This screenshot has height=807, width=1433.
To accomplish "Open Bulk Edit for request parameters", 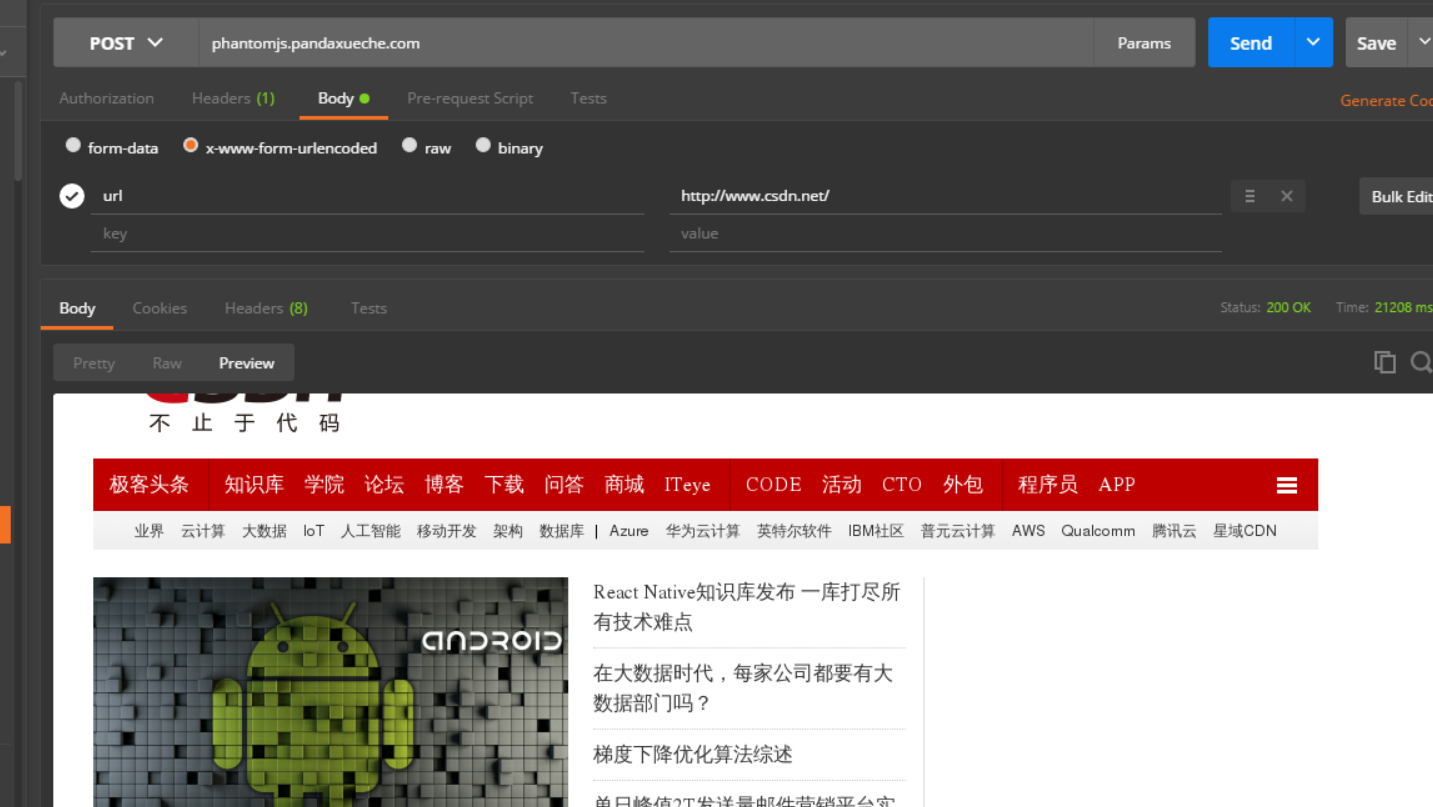I will (x=1404, y=195).
